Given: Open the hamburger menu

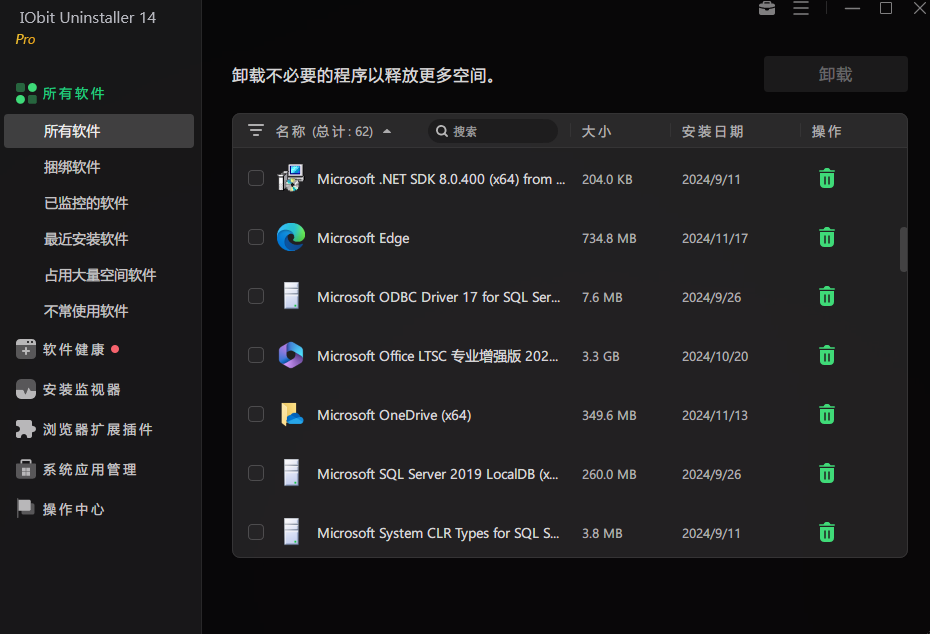Looking at the screenshot, I should 801,9.
